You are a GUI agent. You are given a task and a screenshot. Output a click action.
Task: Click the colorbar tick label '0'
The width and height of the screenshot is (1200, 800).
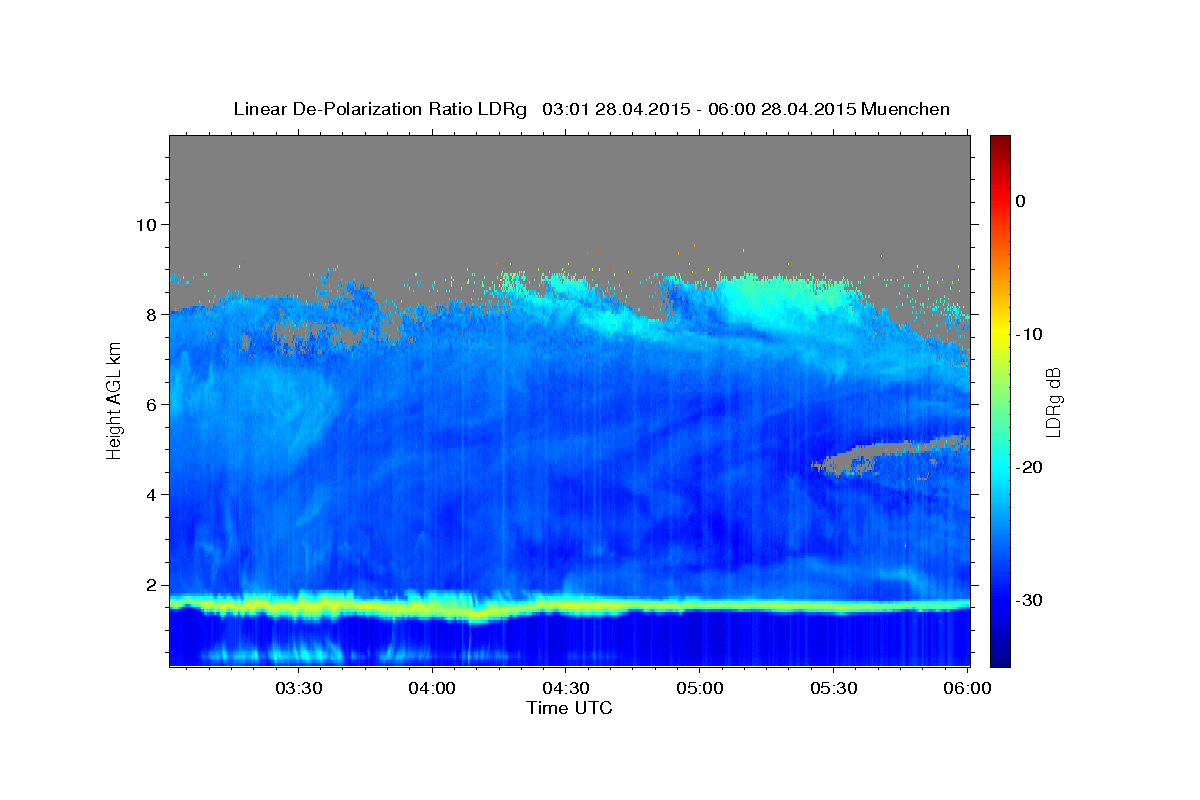click(1021, 201)
